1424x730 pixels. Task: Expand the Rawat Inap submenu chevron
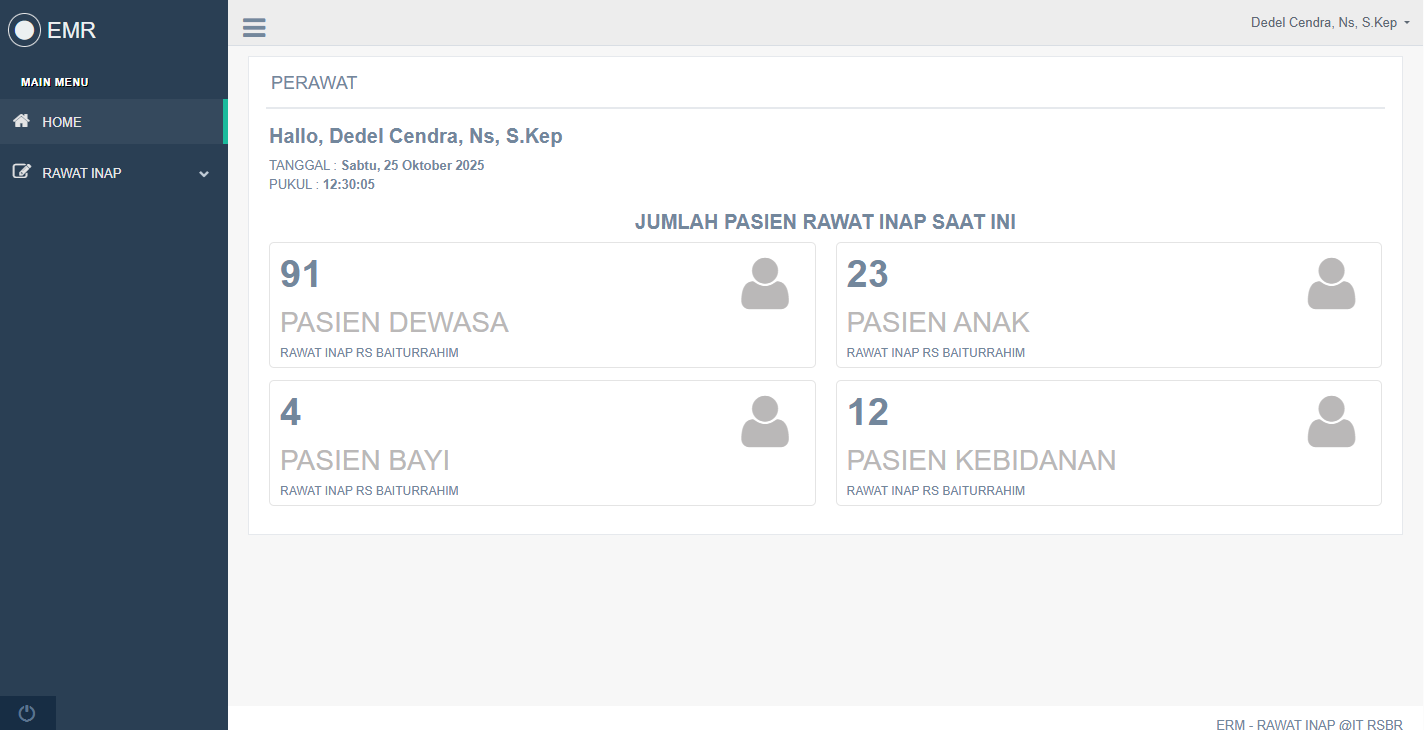point(204,173)
